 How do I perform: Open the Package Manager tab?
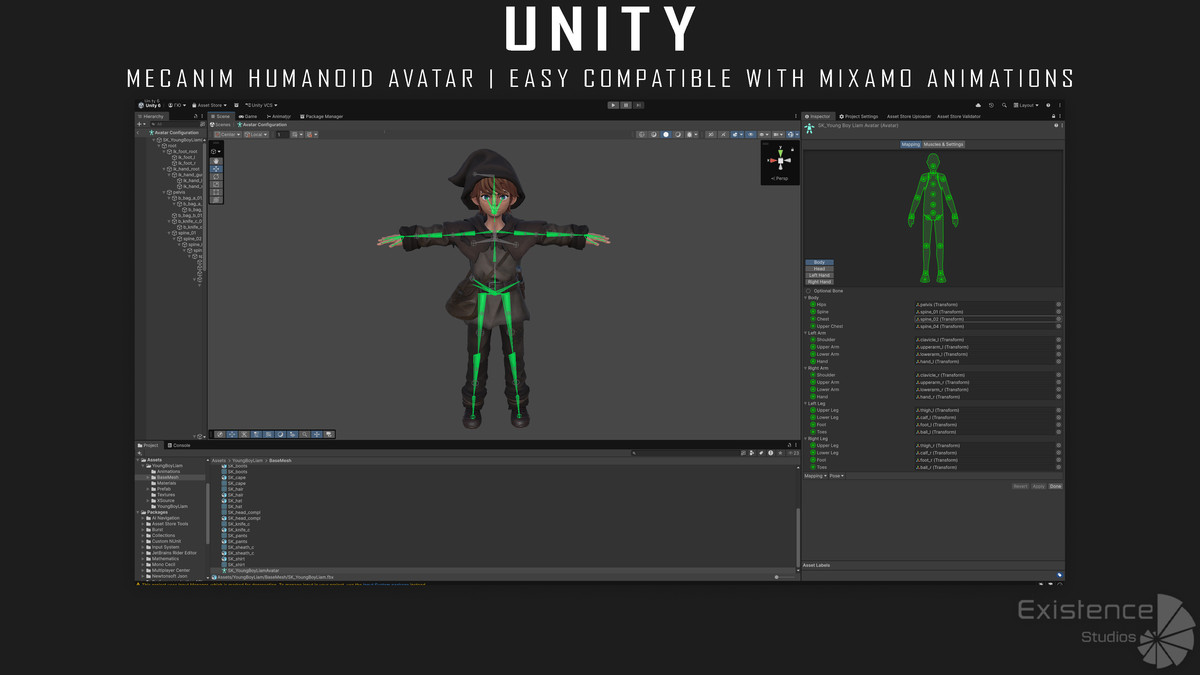click(x=321, y=116)
